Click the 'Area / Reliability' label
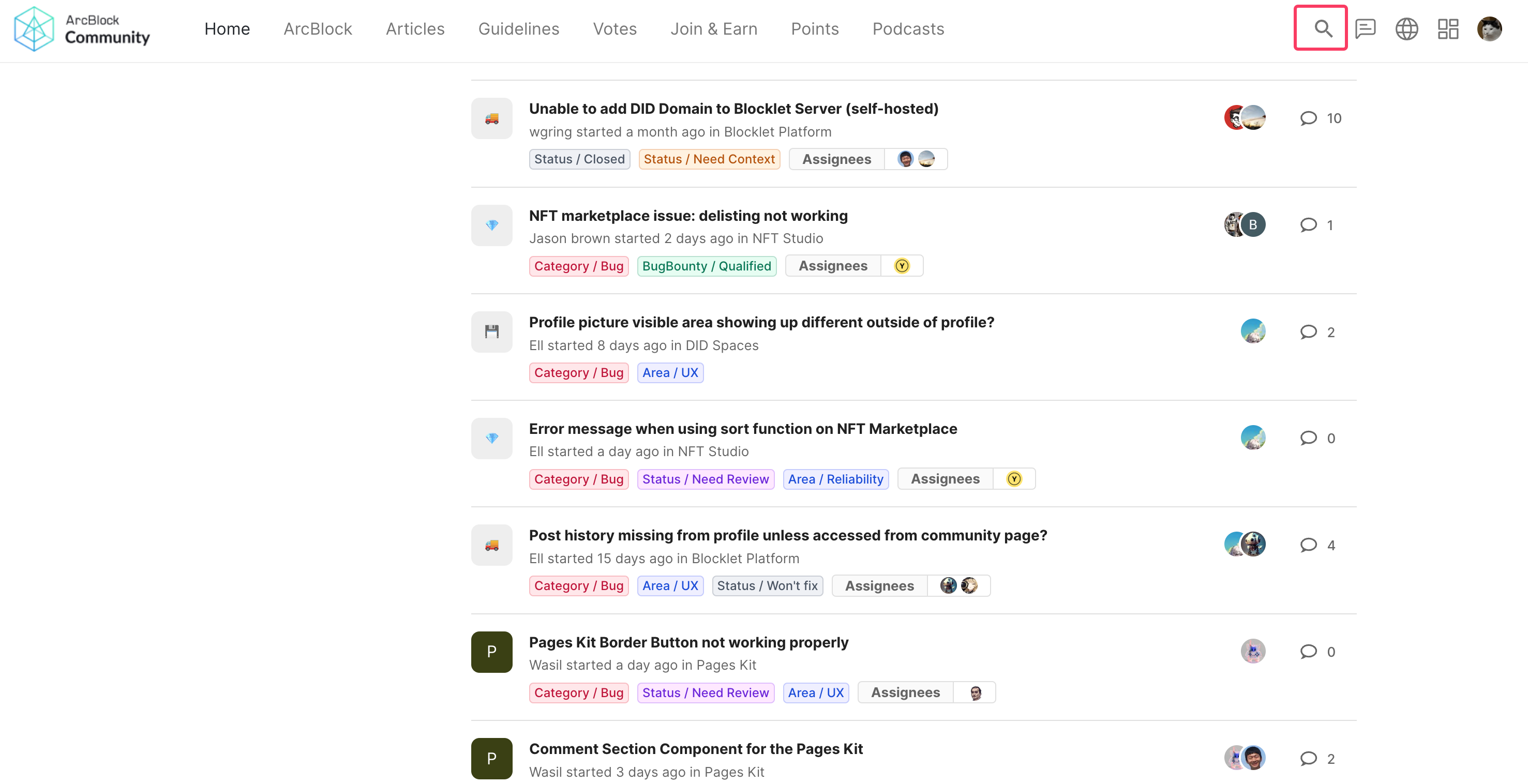This screenshot has height=784, width=1528. 835,478
